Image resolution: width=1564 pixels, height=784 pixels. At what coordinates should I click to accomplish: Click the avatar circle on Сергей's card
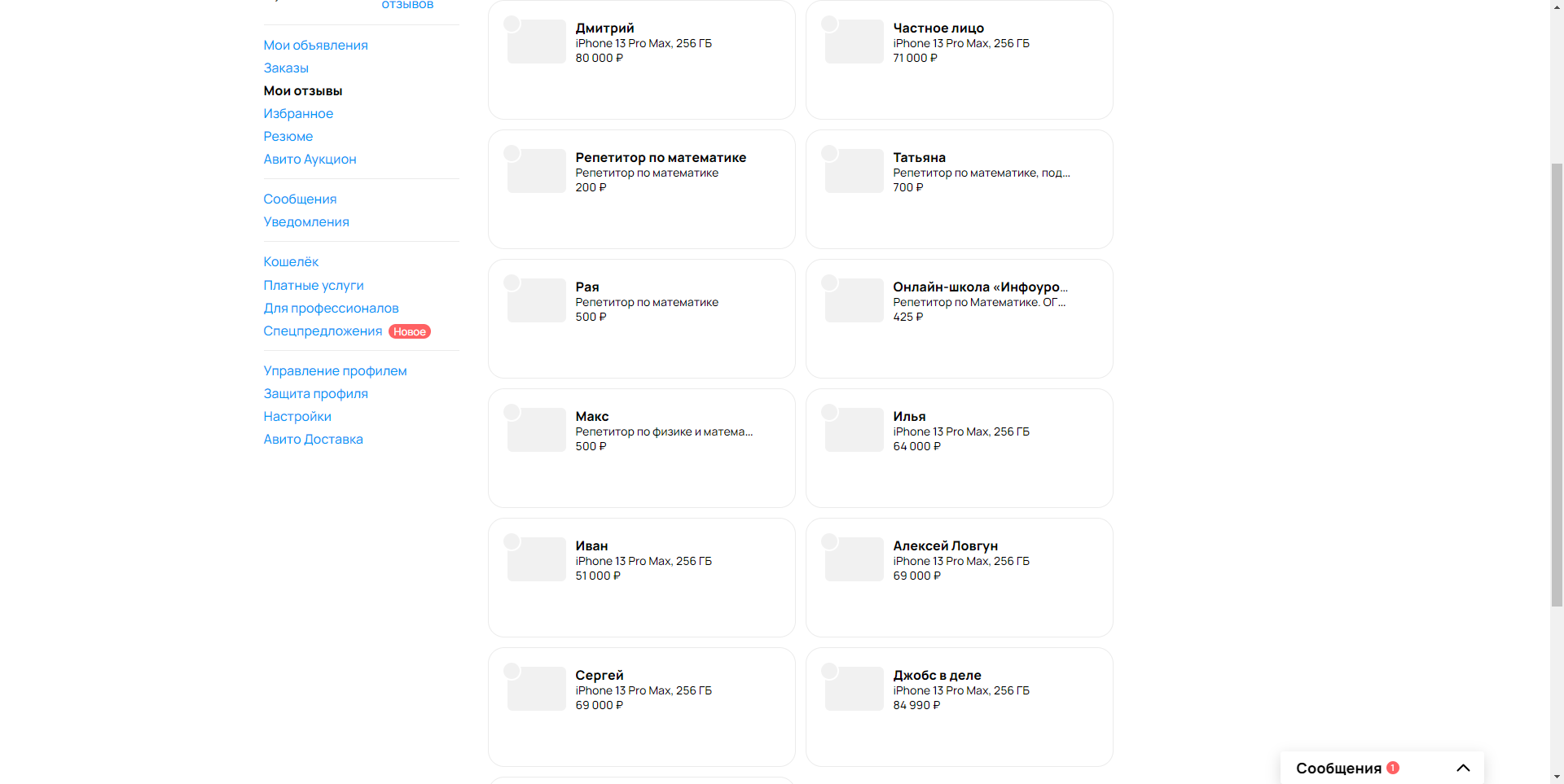[x=512, y=671]
